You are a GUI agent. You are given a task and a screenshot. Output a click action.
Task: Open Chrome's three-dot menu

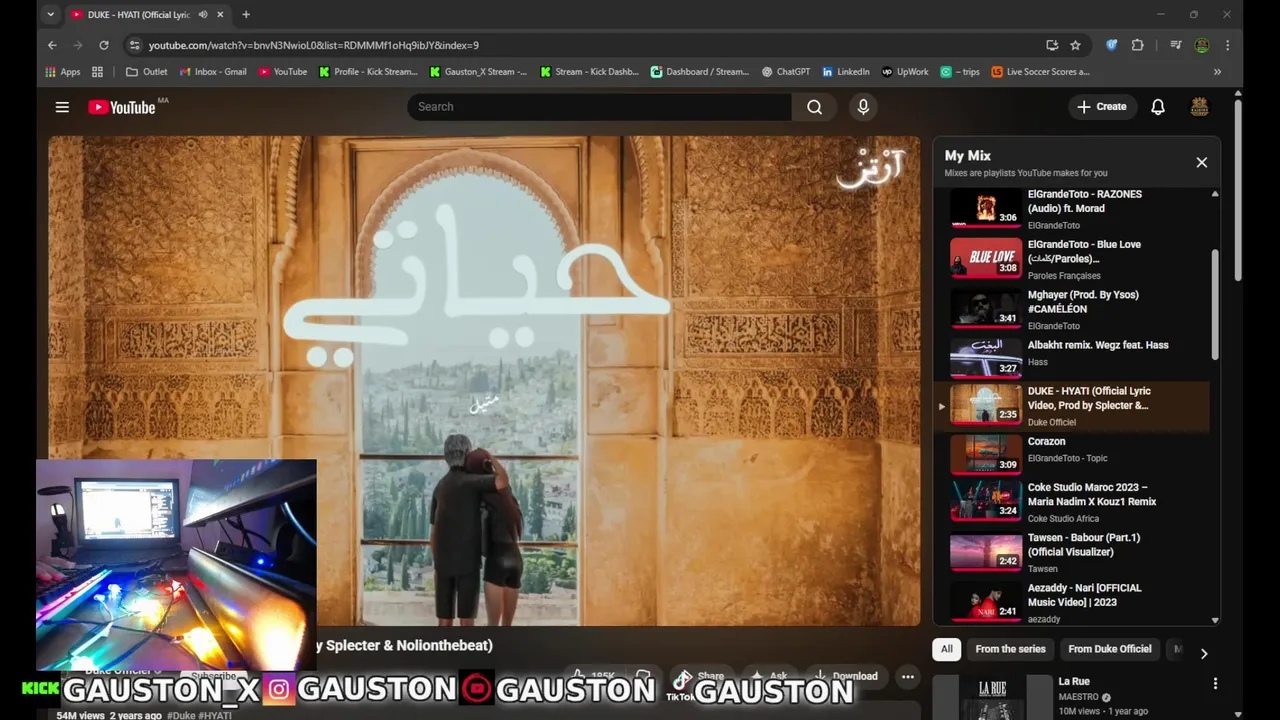tap(1227, 45)
